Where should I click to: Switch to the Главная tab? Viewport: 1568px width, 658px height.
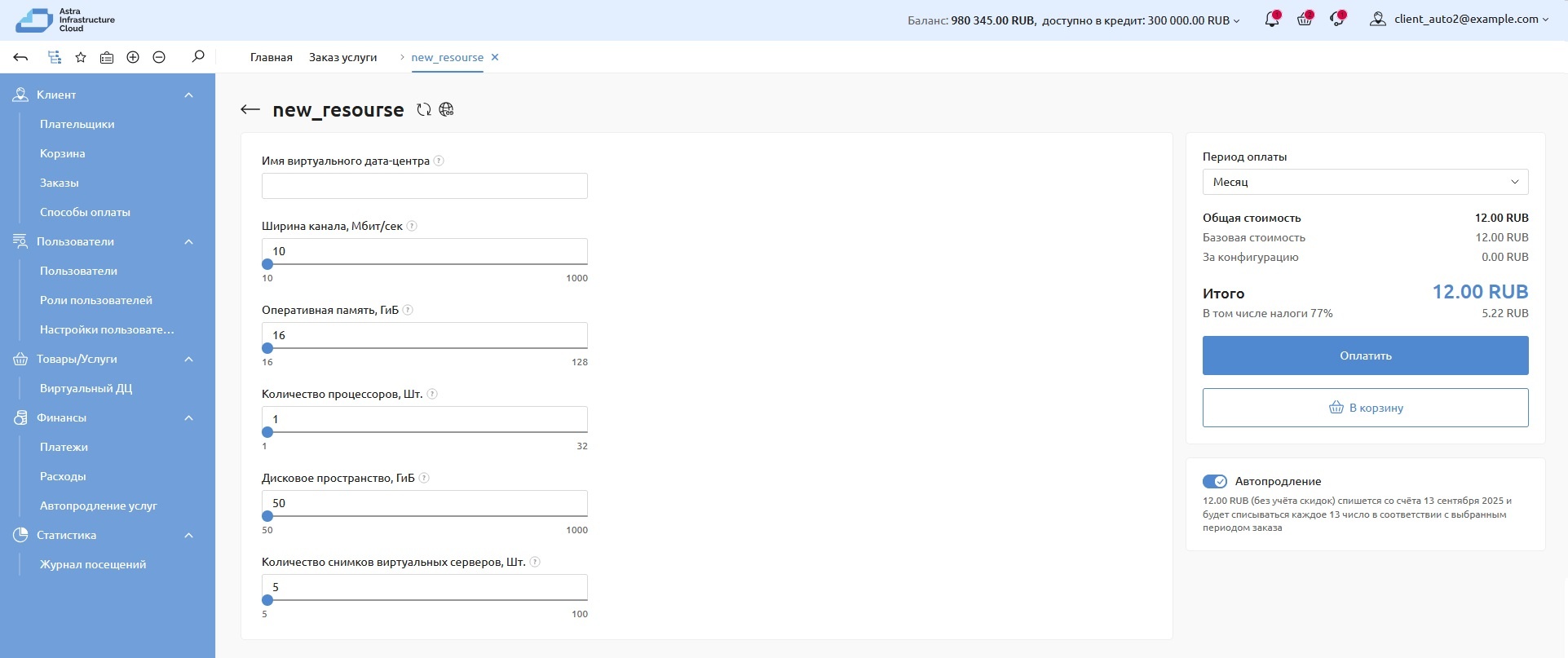pos(271,57)
